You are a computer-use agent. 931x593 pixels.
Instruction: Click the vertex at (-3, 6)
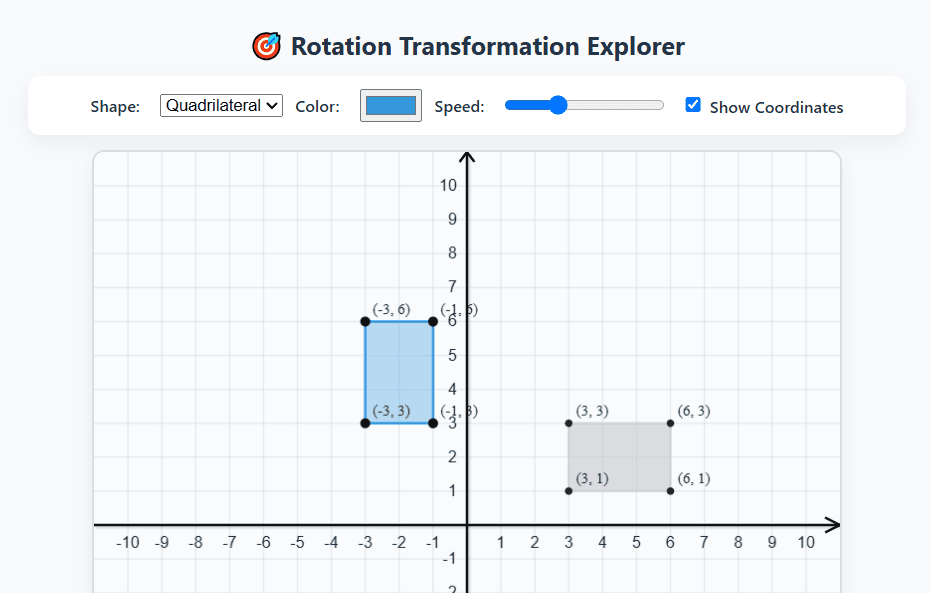click(x=364, y=322)
